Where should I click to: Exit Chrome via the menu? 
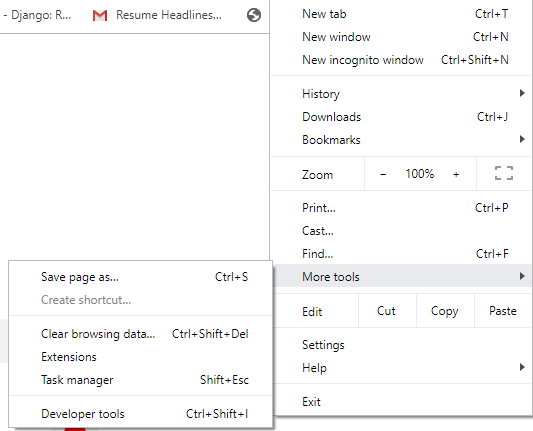[x=402, y=402]
